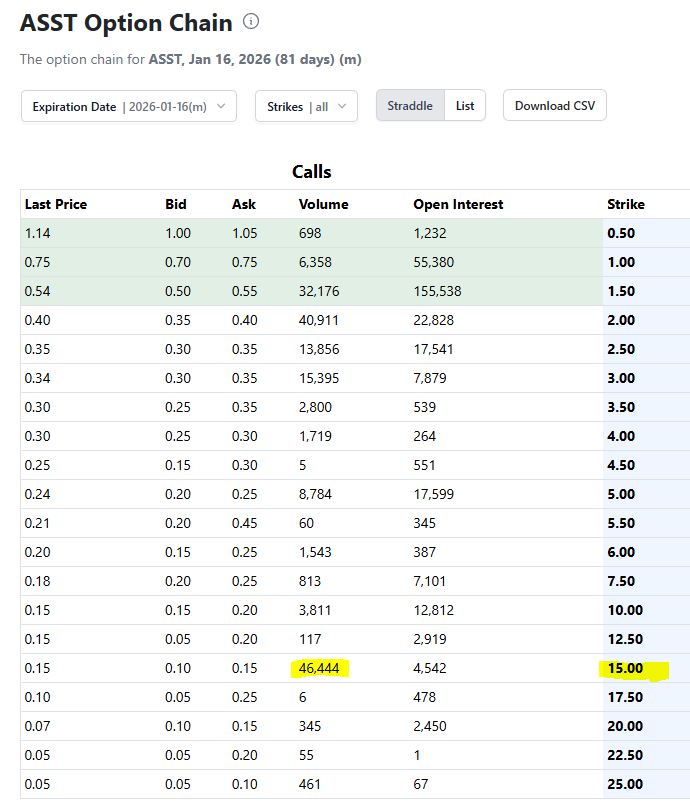
Task: Click volume value 2,800
Action: click(315, 407)
